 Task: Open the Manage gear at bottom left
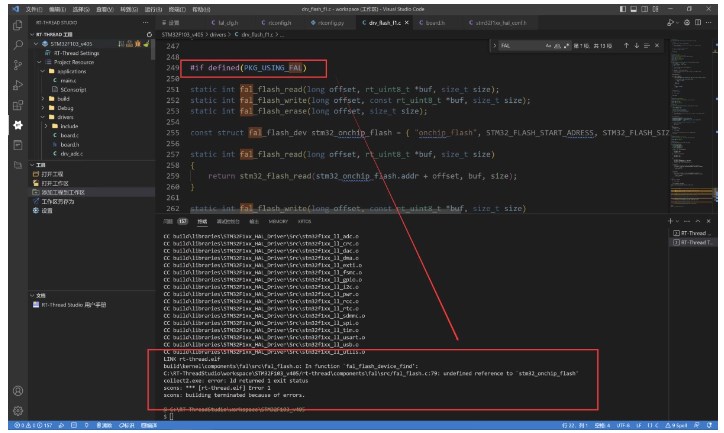pyautogui.click(x=17, y=408)
